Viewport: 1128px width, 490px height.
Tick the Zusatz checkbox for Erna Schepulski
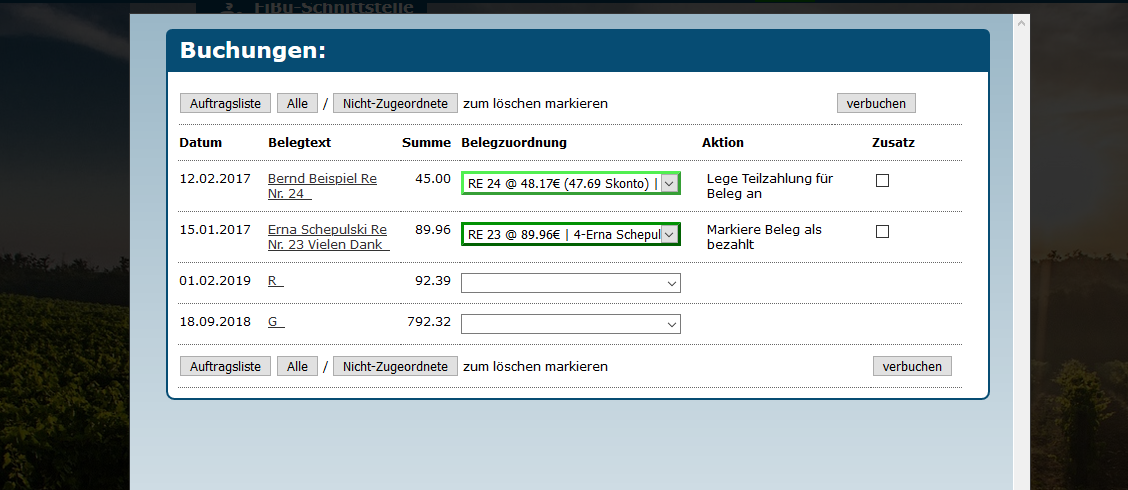882,231
